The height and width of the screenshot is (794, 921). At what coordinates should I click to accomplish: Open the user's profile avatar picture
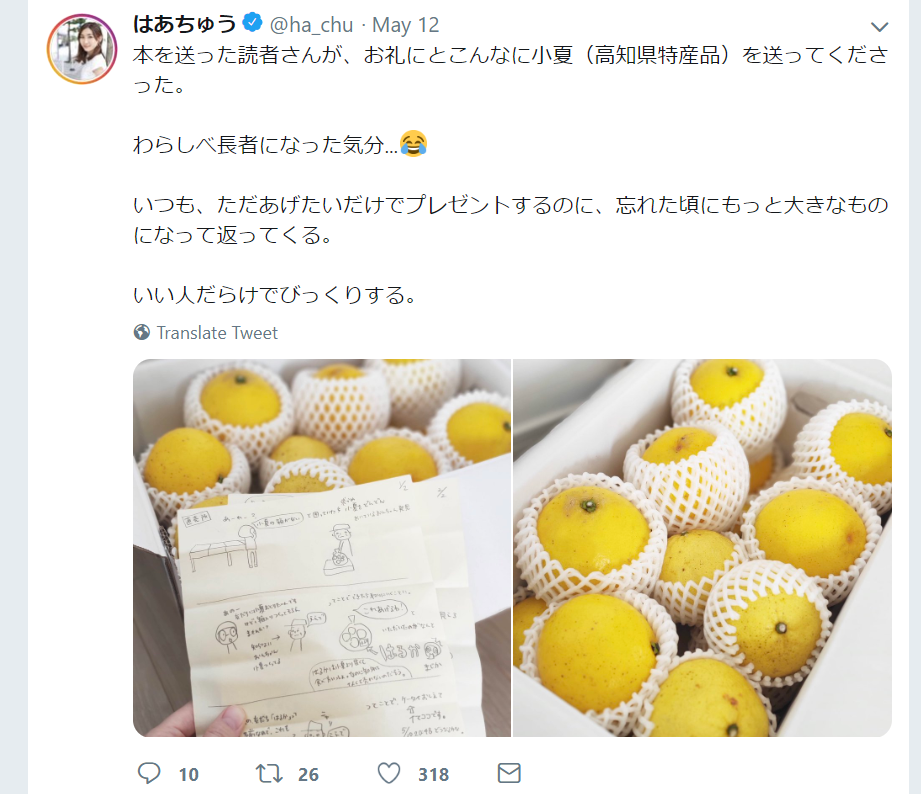82,49
